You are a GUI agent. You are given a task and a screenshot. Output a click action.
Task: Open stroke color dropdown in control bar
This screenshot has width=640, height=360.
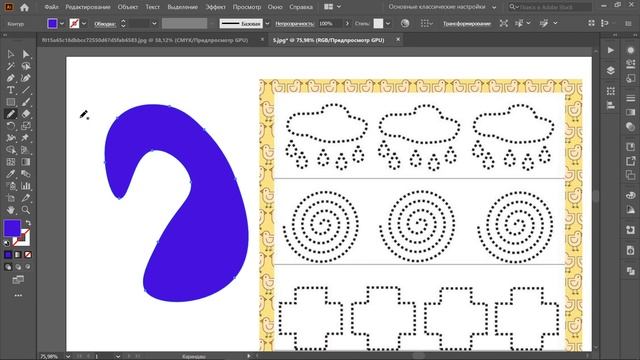coord(84,24)
